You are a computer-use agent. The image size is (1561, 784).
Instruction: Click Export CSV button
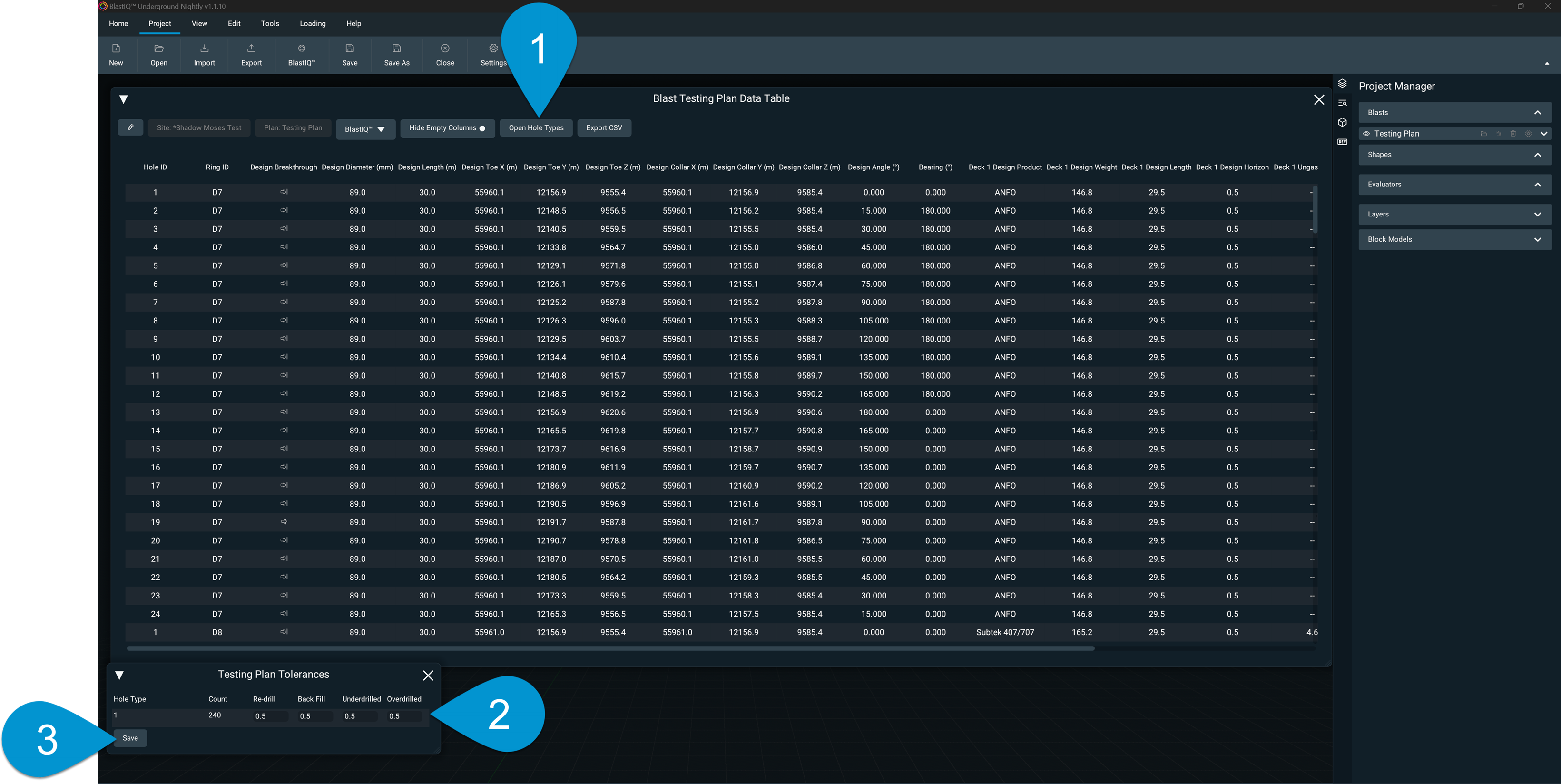click(604, 128)
